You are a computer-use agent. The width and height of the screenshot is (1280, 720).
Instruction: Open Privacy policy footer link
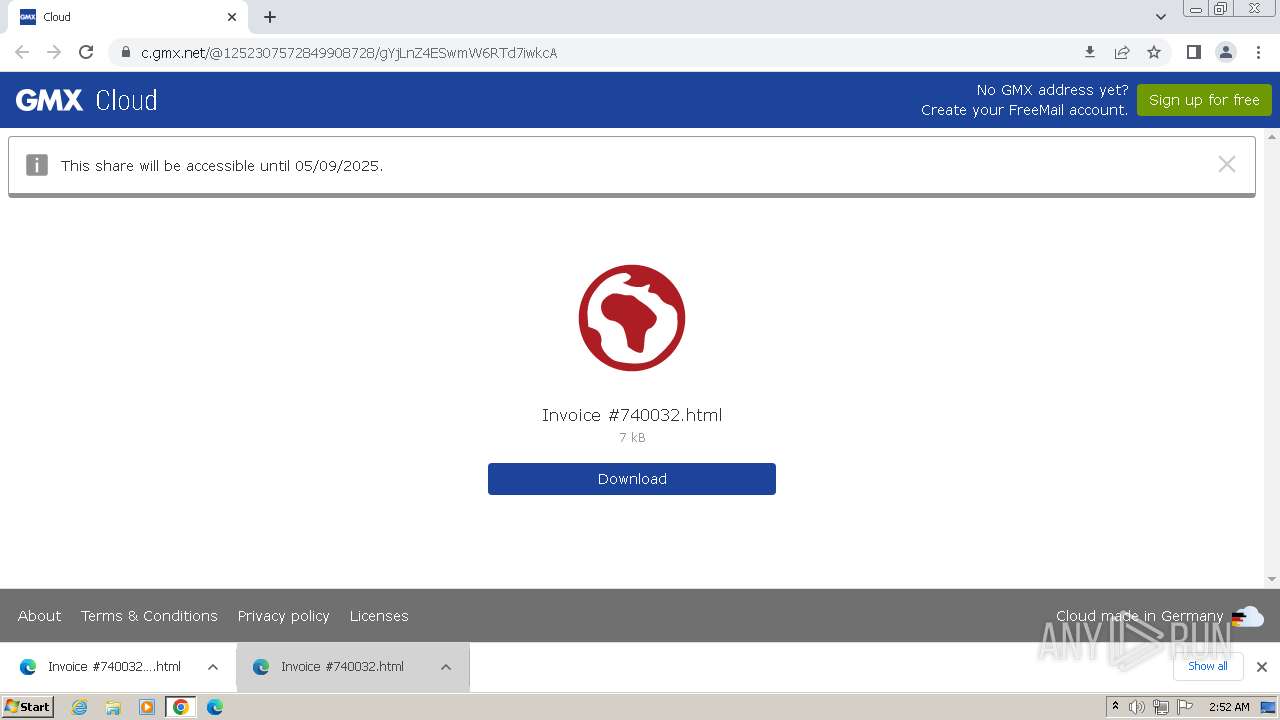283,616
